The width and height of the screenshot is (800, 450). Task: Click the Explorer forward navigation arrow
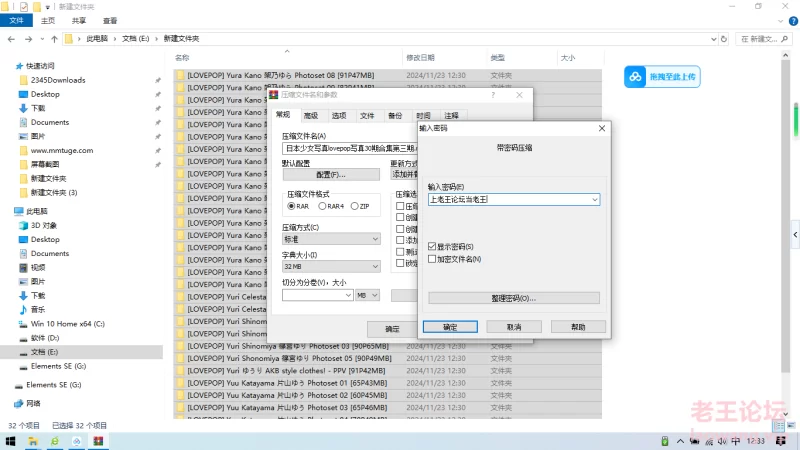[29, 39]
